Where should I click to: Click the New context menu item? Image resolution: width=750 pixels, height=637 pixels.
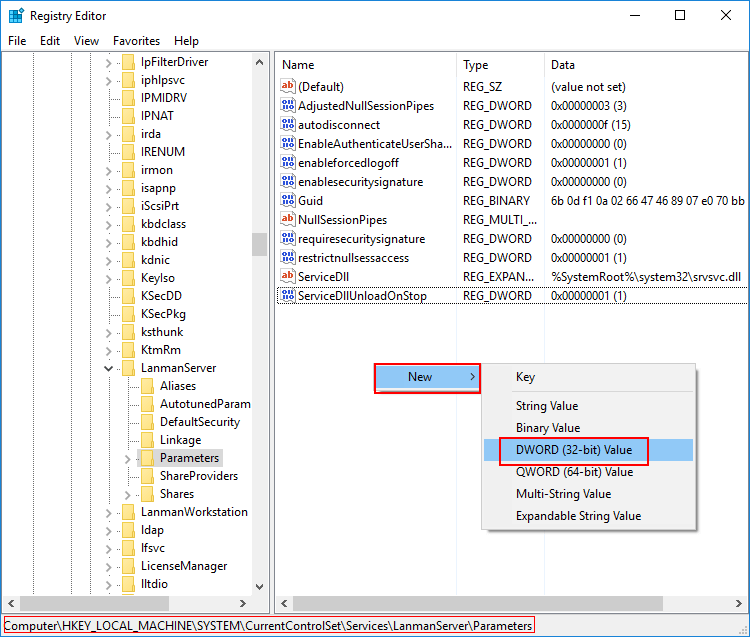pos(427,377)
